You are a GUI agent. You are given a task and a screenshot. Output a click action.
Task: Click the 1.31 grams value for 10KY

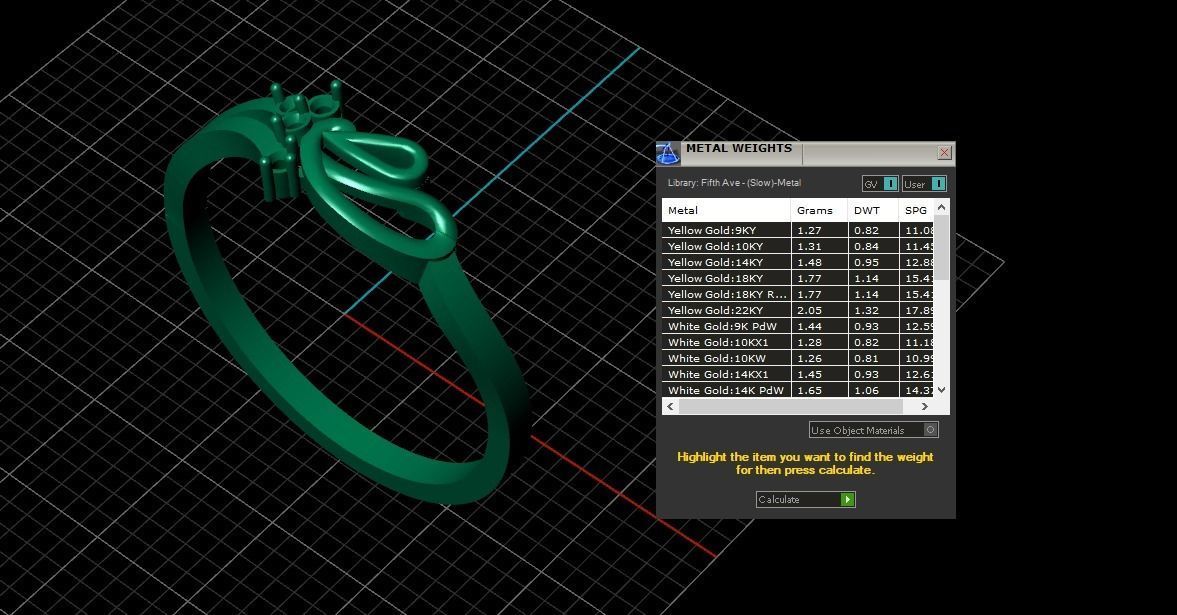(x=809, y=246)
